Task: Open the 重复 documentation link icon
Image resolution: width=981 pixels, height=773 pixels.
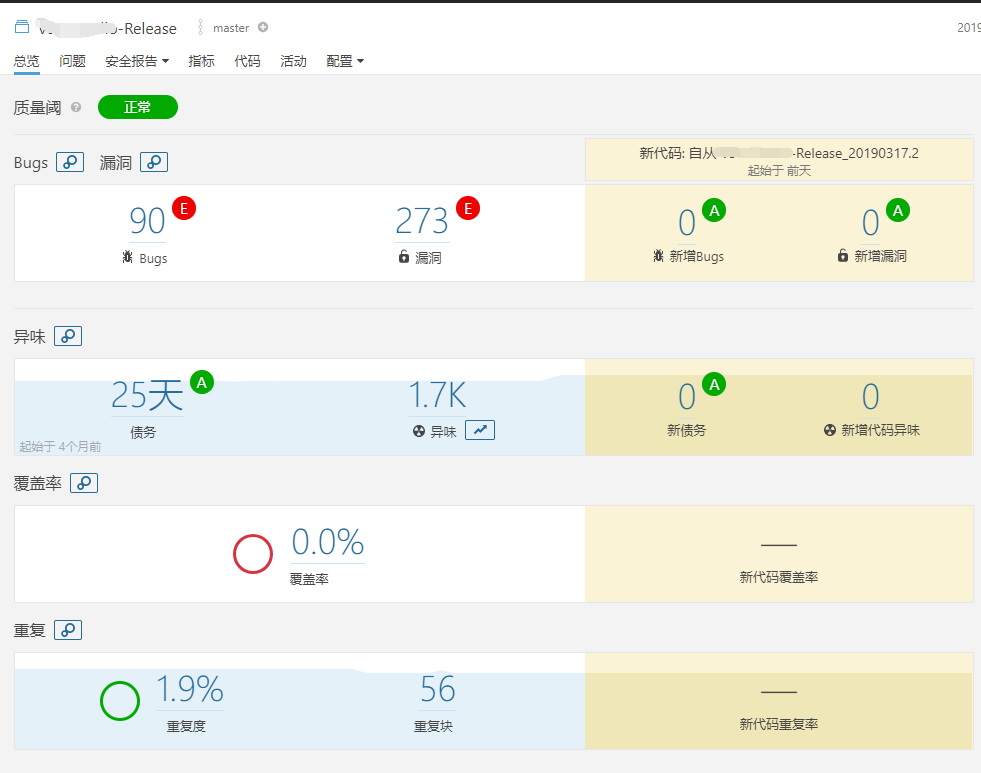Action: click(x=68, y=630)
